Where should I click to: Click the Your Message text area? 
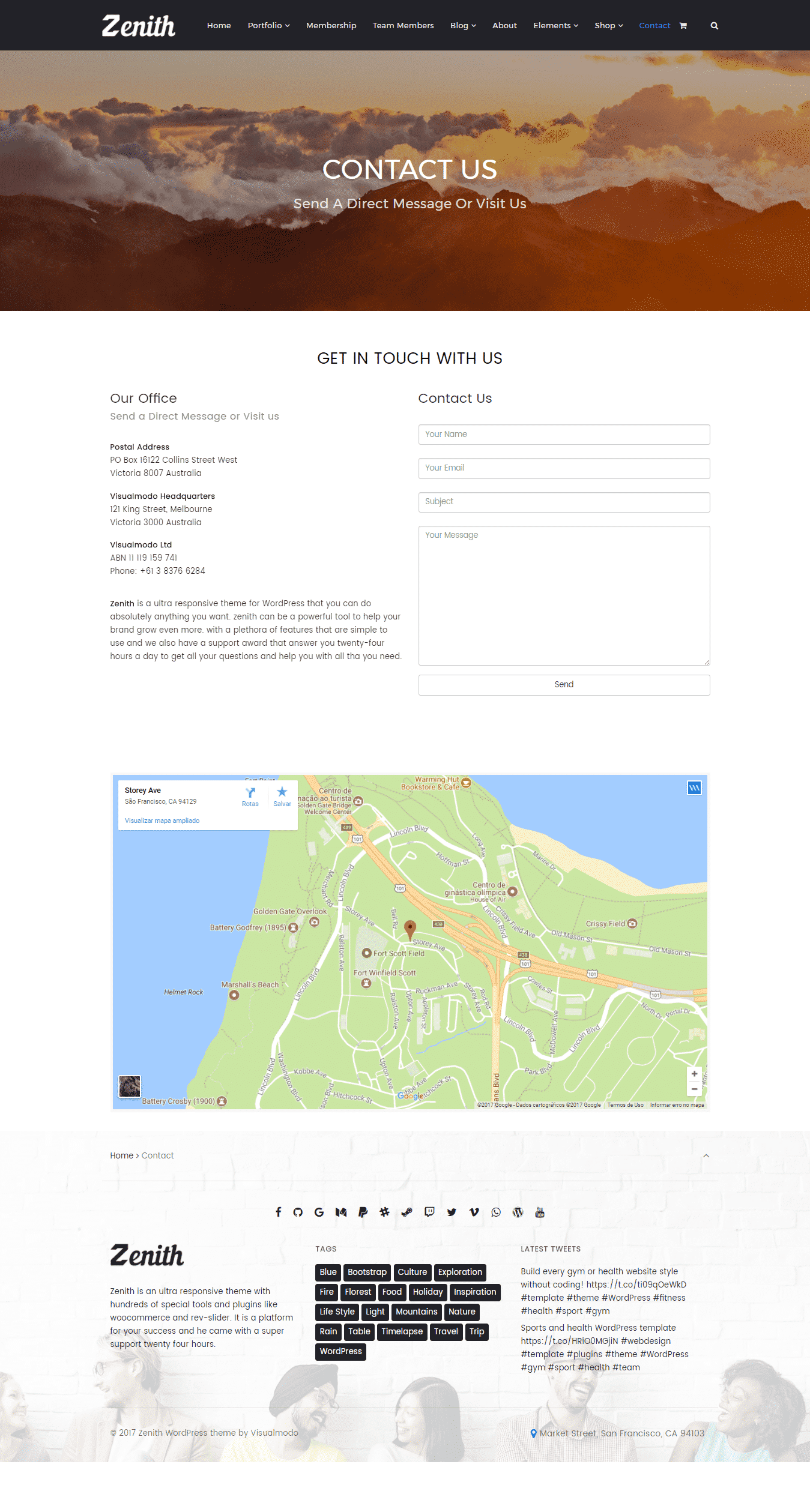pyautogui.click(x=564, y=595)
